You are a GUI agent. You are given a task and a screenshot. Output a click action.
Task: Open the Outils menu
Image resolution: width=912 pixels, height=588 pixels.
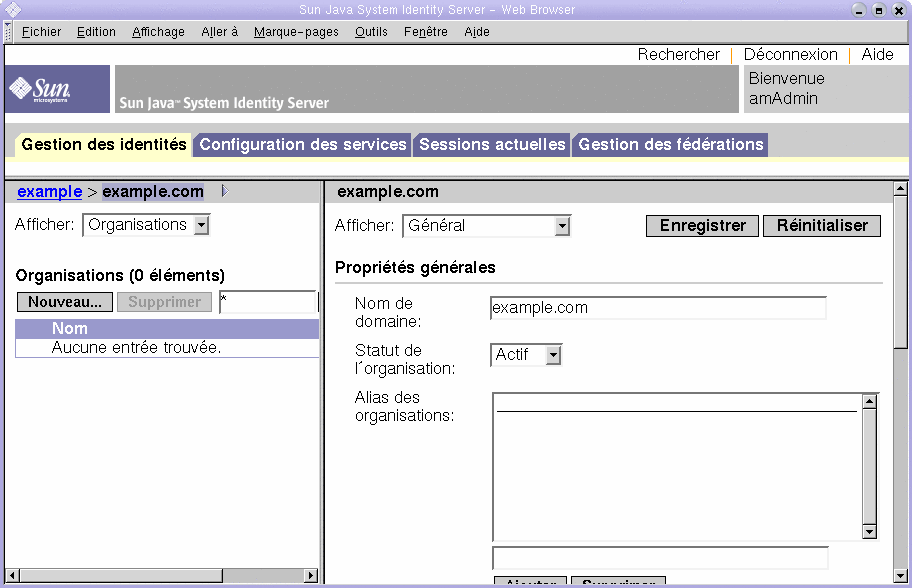tap(371, 32)
